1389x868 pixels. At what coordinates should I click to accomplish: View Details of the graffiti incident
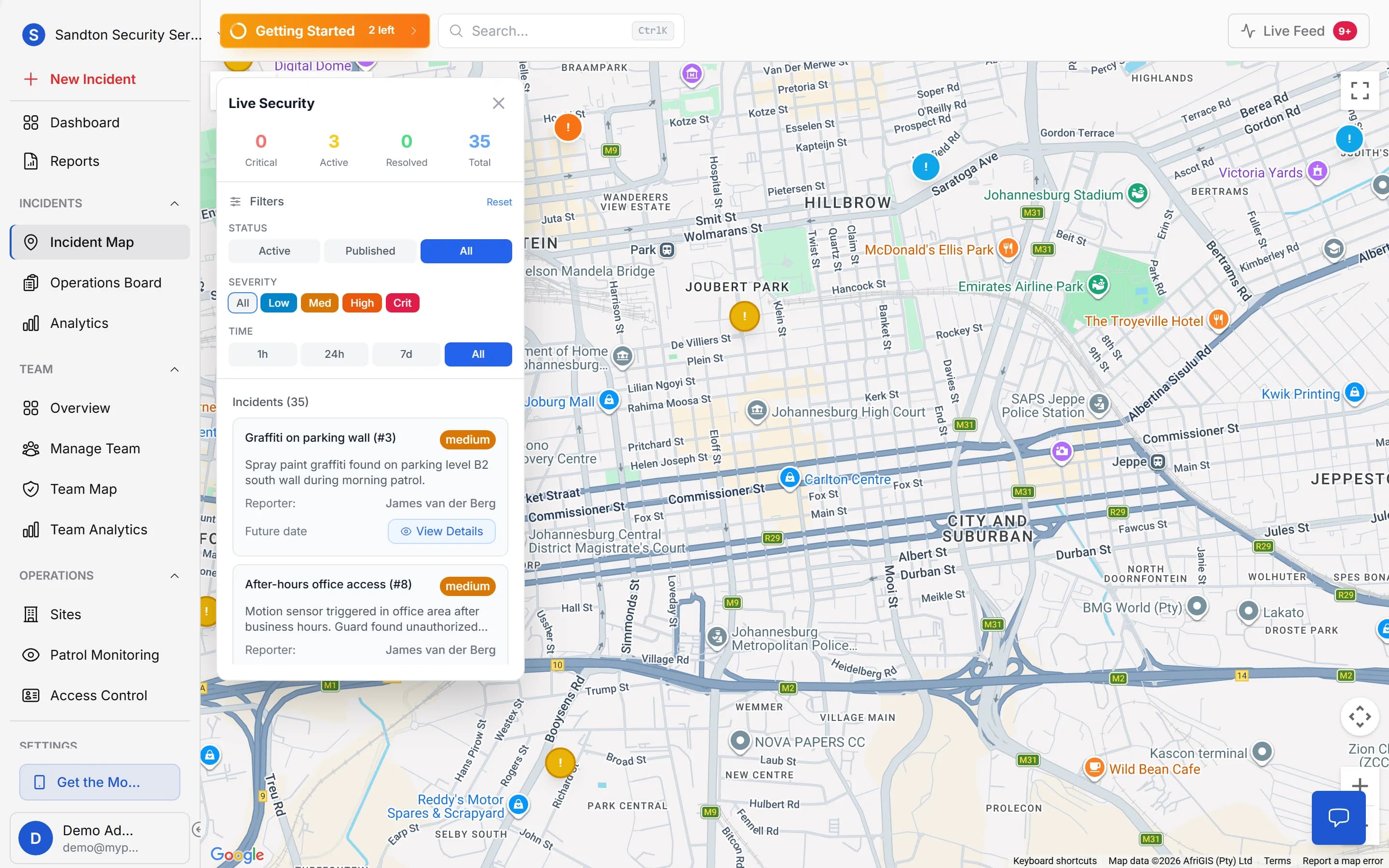(441, 531)
